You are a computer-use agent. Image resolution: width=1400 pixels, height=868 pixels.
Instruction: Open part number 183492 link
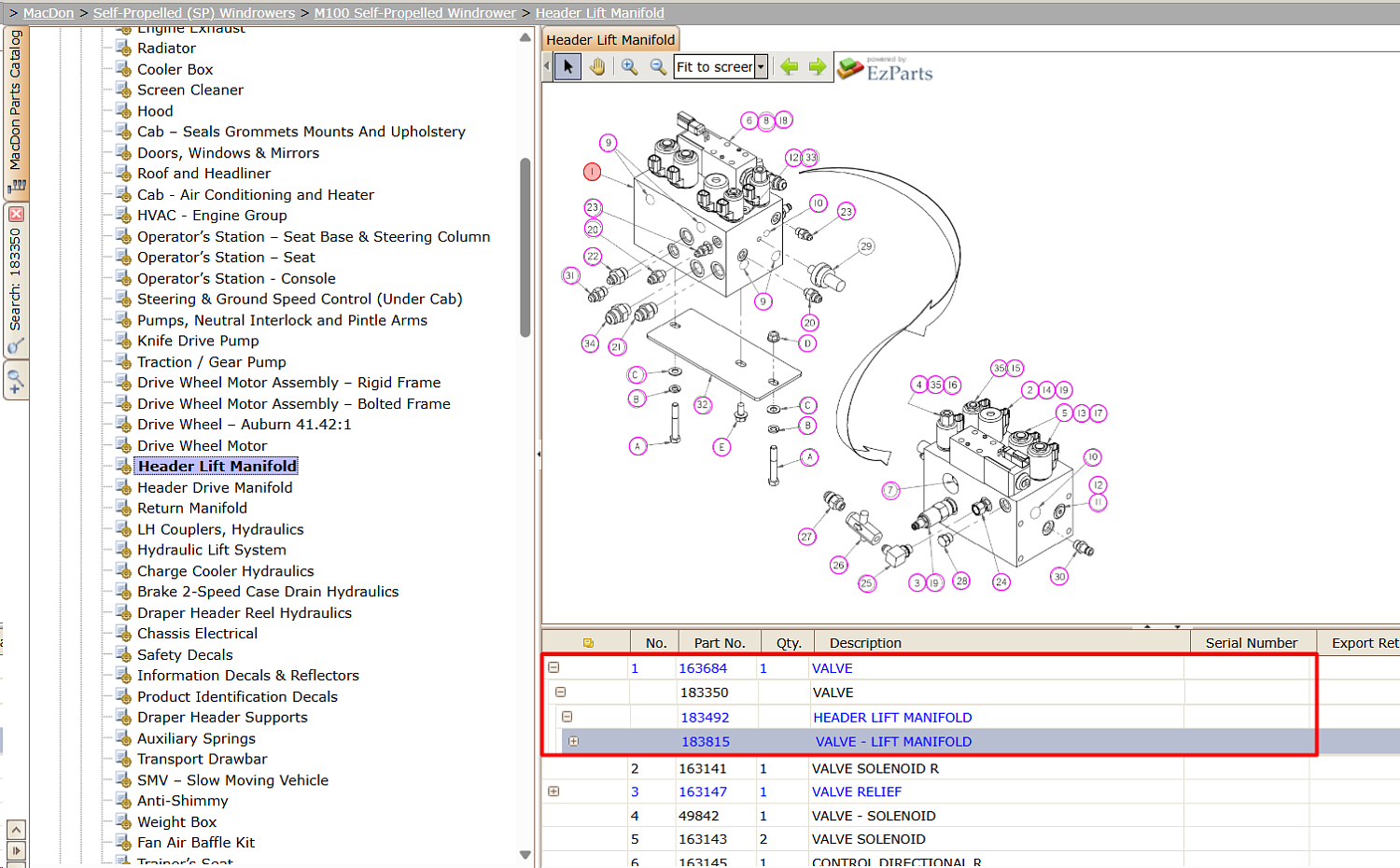[x=705, y=718]
